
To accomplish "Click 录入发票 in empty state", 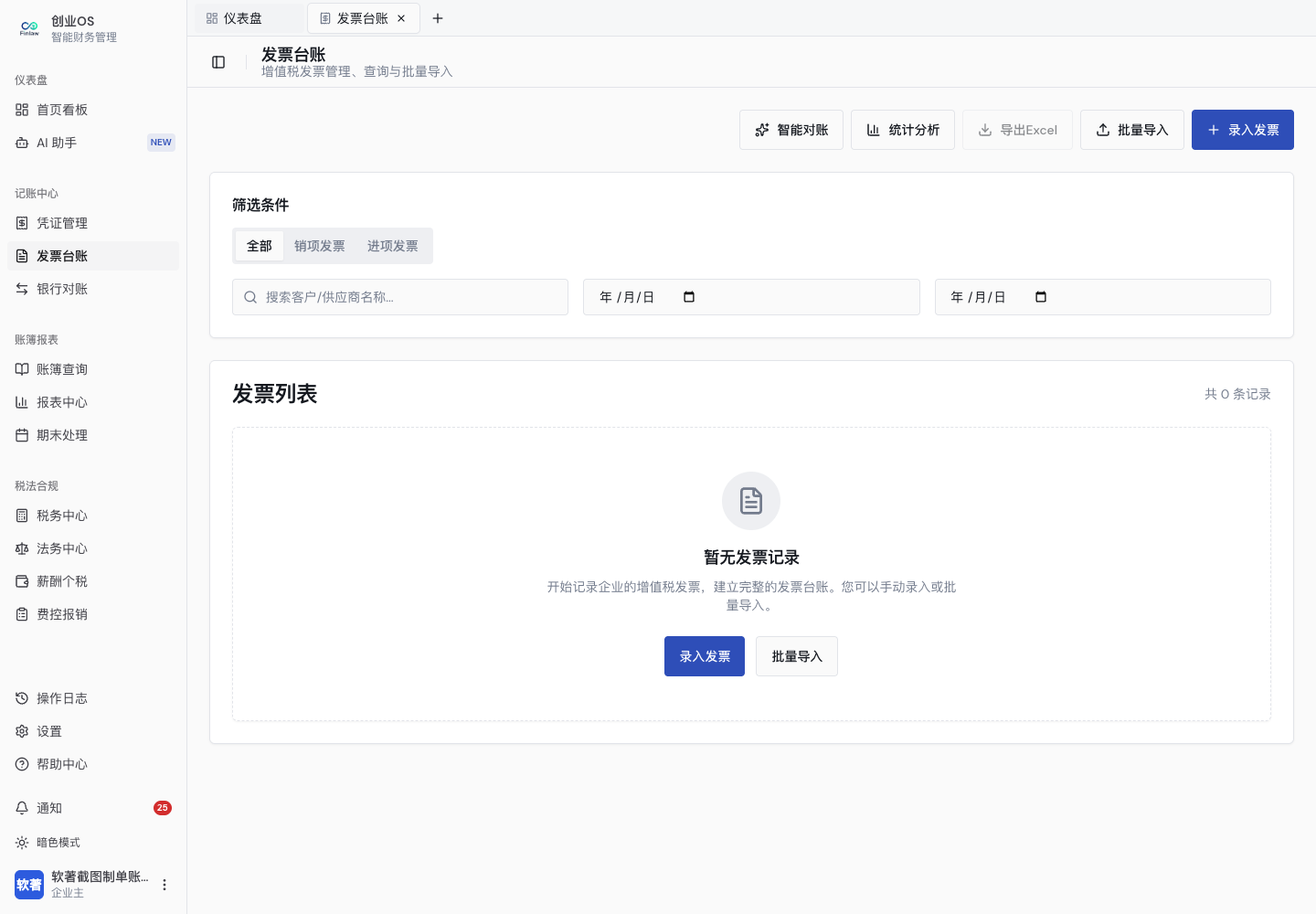I will tap(705, 656).
